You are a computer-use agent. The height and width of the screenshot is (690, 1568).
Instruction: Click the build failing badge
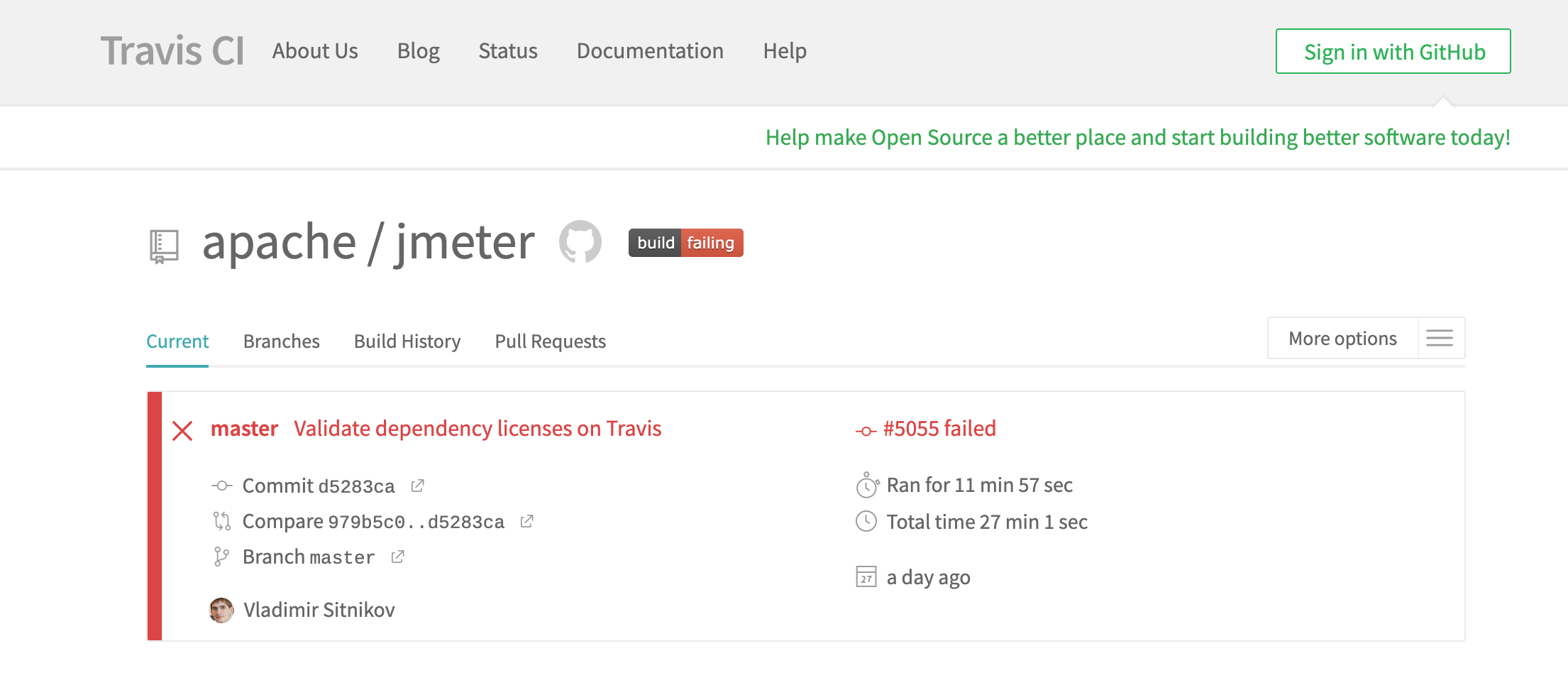[686, 243]
